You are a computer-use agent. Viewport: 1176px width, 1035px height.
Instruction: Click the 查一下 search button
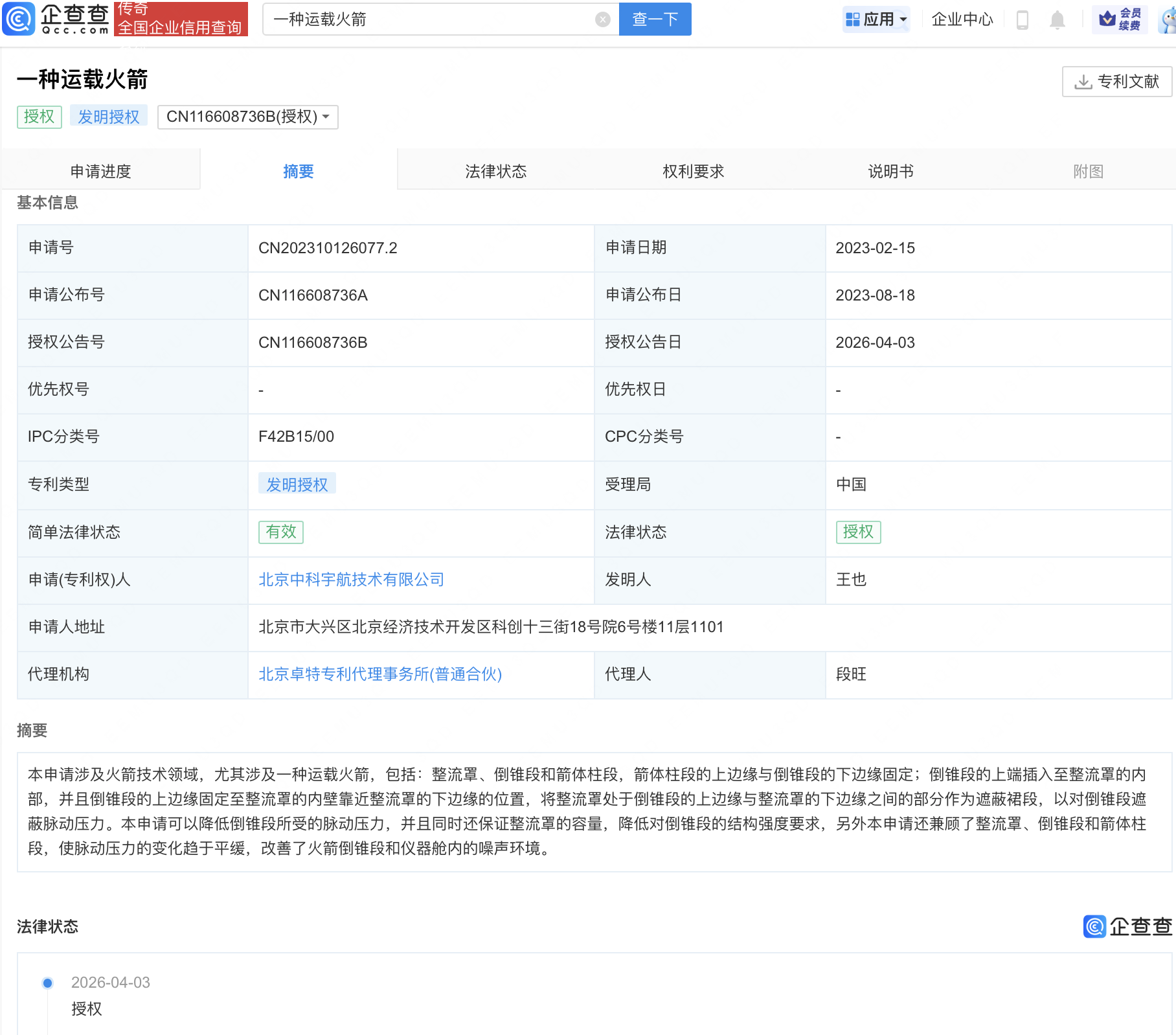(x=655, y=19)
